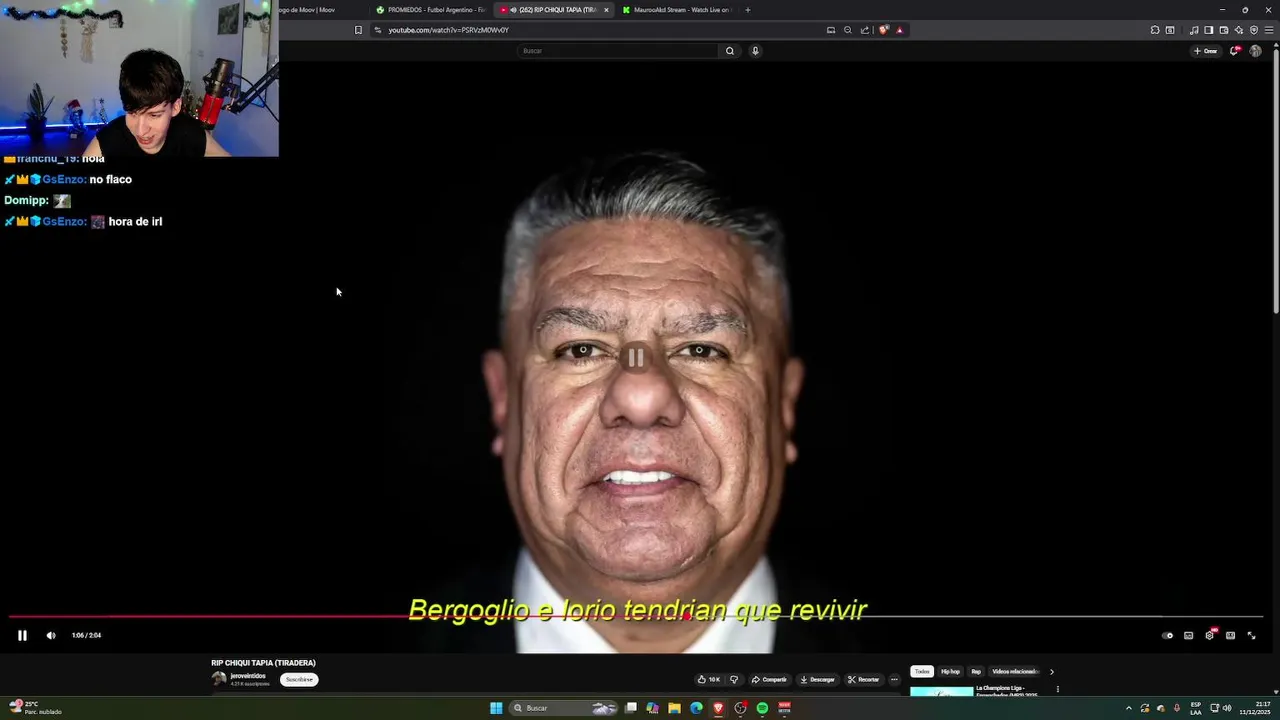This screenshot has width=1280, height=720.
Task: Open the weather widget on taskbar
Action: (34, 708)
